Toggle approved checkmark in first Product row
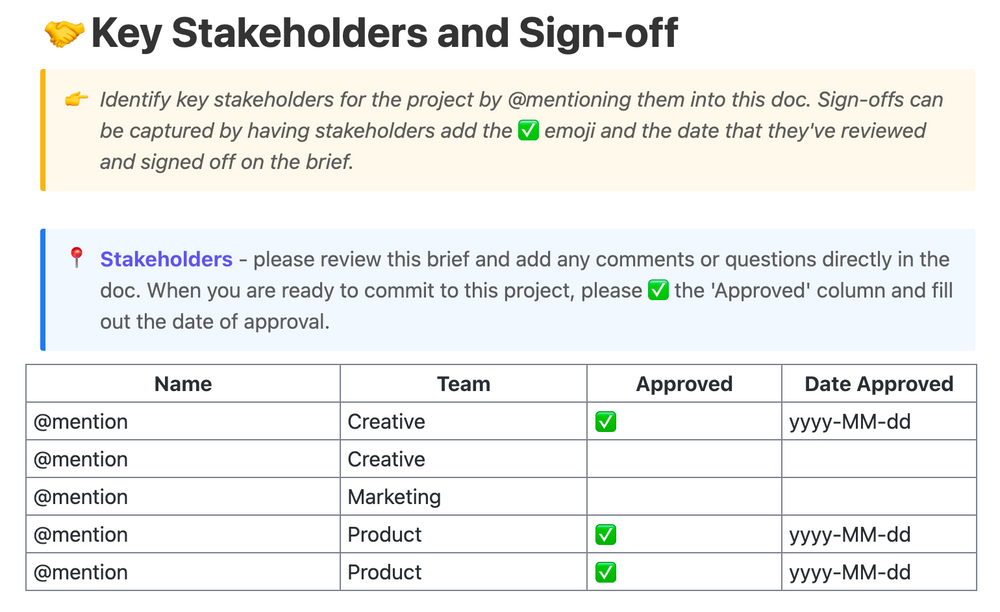Viewport: 1000px width, 612px height. click(606, 535)
